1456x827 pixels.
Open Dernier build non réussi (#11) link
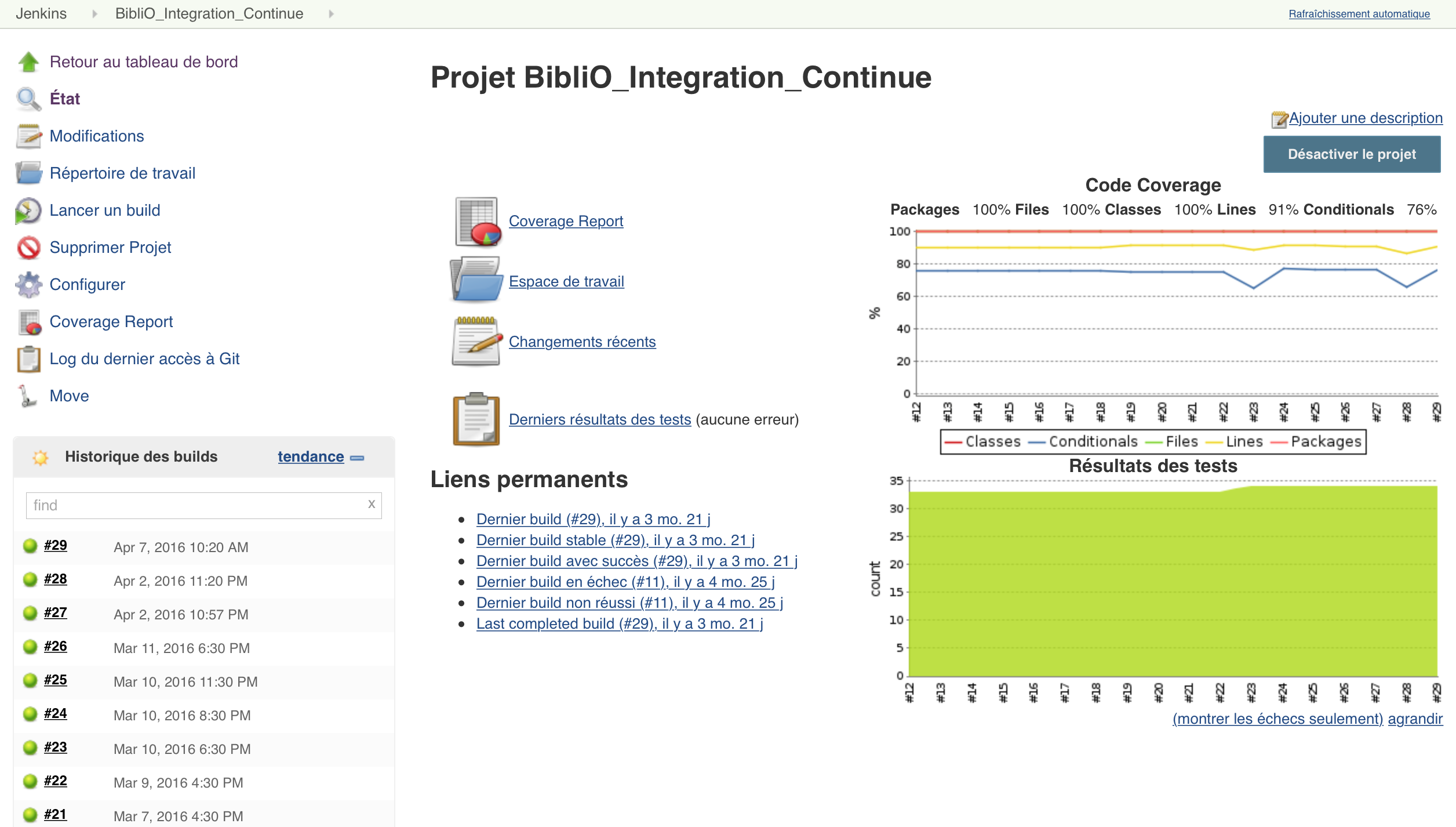pos(629,603)
